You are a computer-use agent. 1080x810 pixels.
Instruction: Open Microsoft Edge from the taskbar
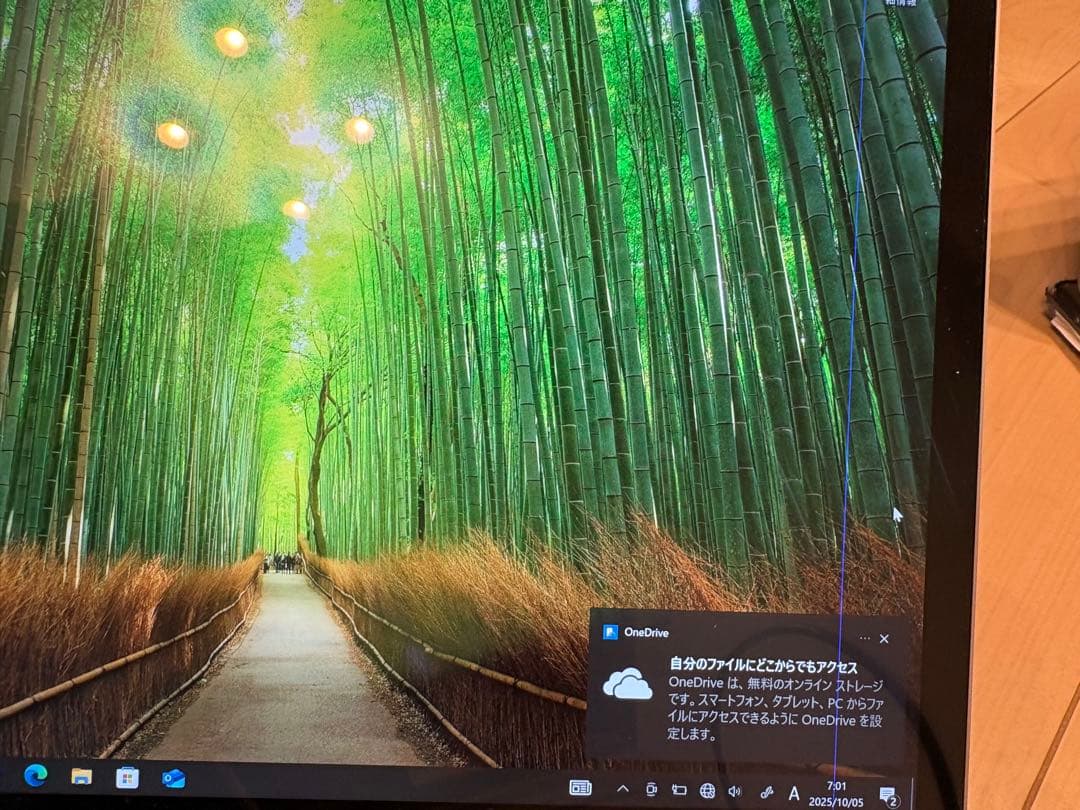[35, 775]
